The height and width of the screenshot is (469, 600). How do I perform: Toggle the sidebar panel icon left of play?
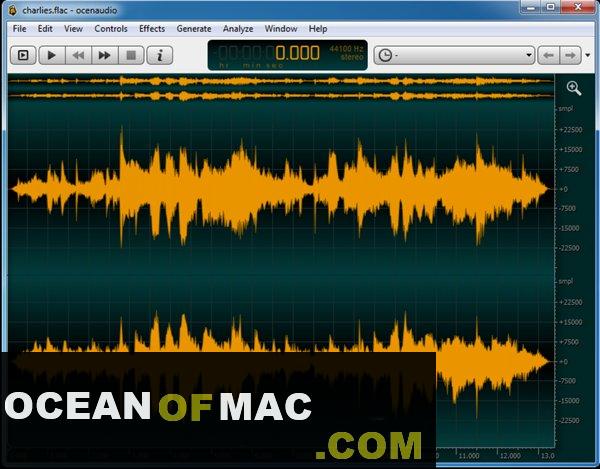point(23,55)
